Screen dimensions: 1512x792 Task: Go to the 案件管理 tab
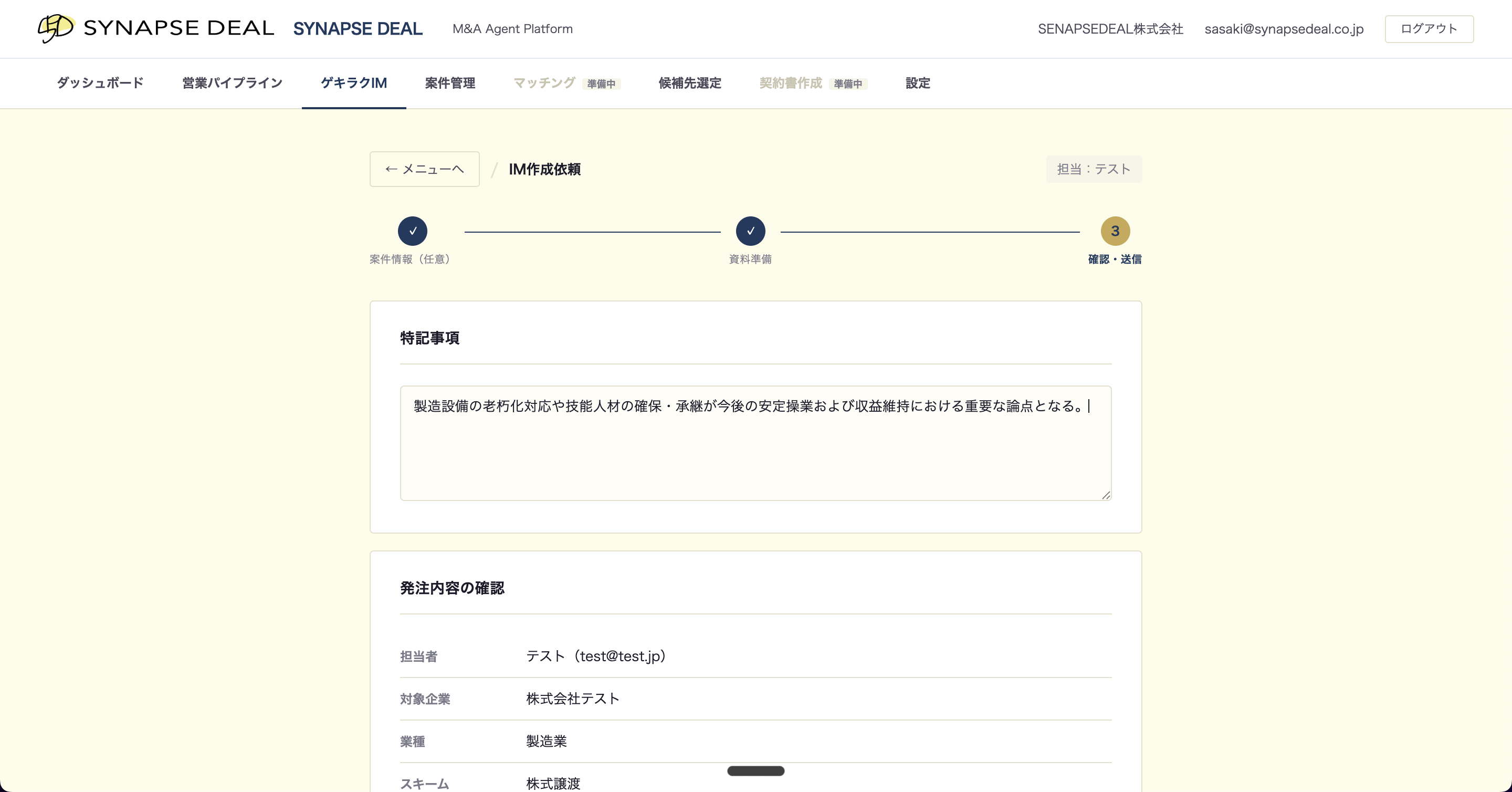449,84
